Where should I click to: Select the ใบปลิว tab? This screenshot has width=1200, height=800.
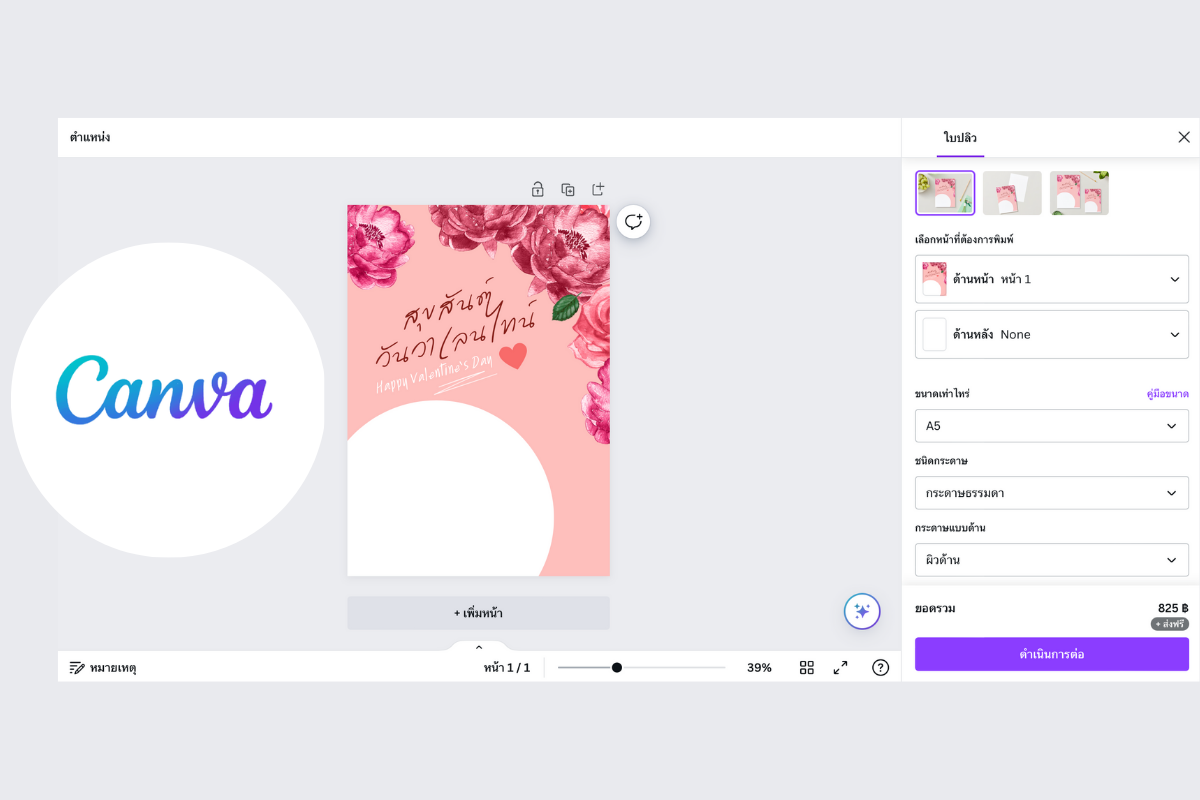tap(960, 137)
